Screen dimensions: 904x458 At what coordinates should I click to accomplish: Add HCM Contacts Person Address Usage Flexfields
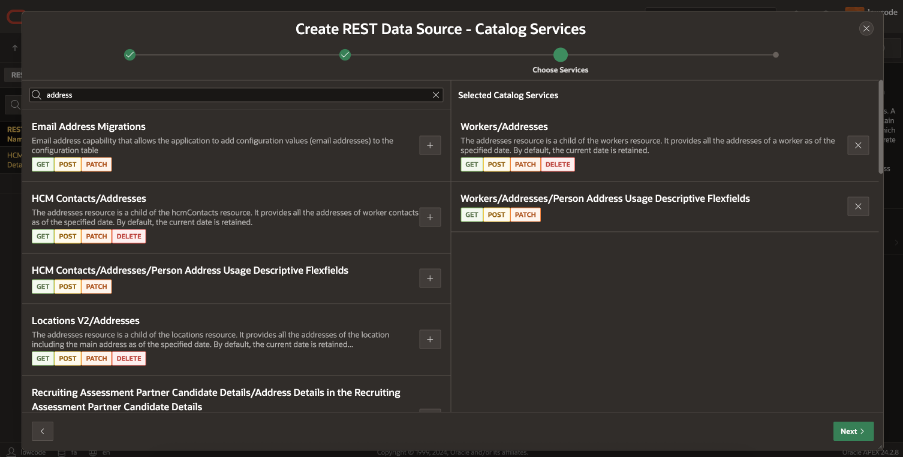tap(429, 279)
